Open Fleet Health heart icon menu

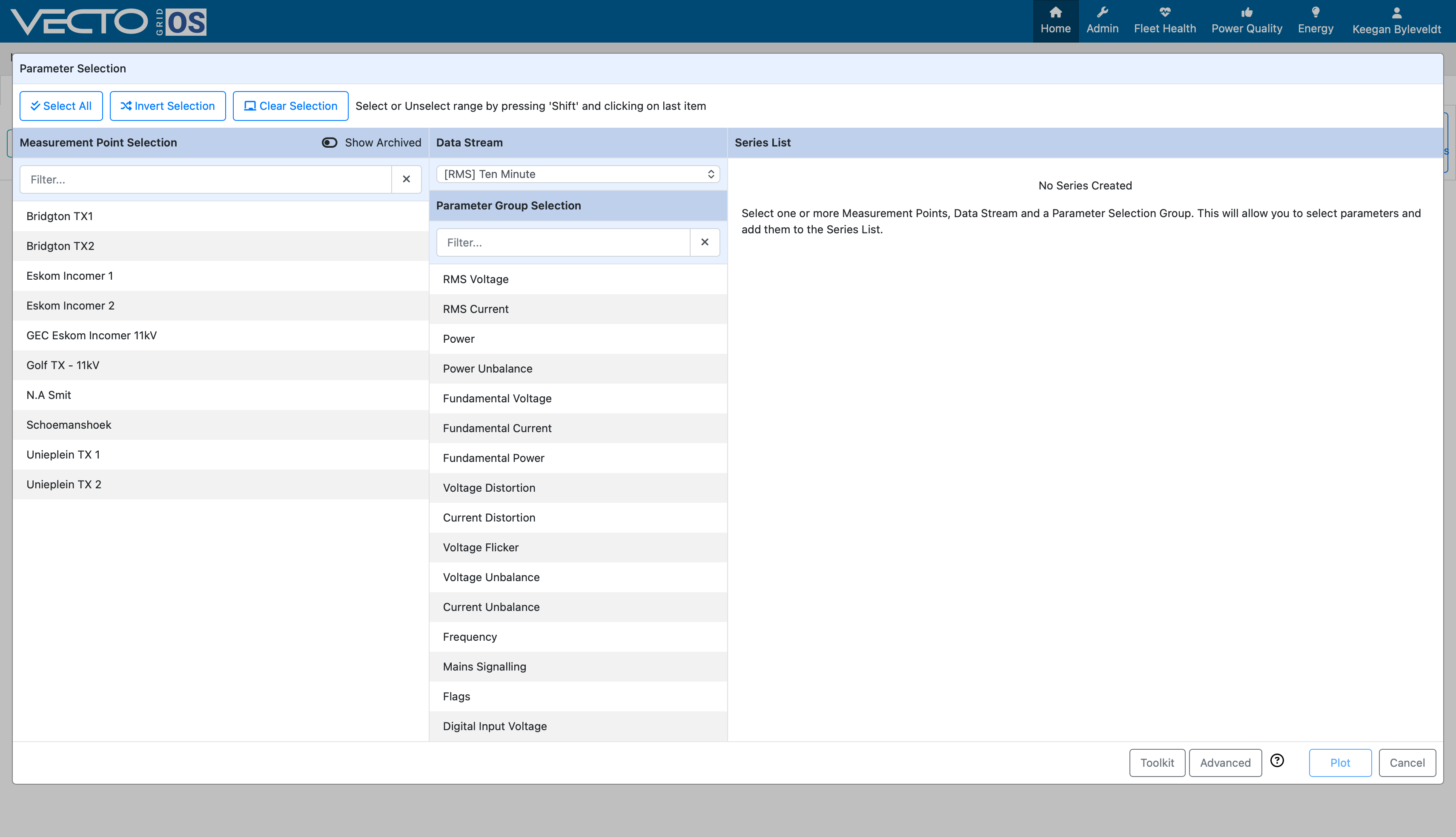pyautogui.click(x=1164, y=21)
